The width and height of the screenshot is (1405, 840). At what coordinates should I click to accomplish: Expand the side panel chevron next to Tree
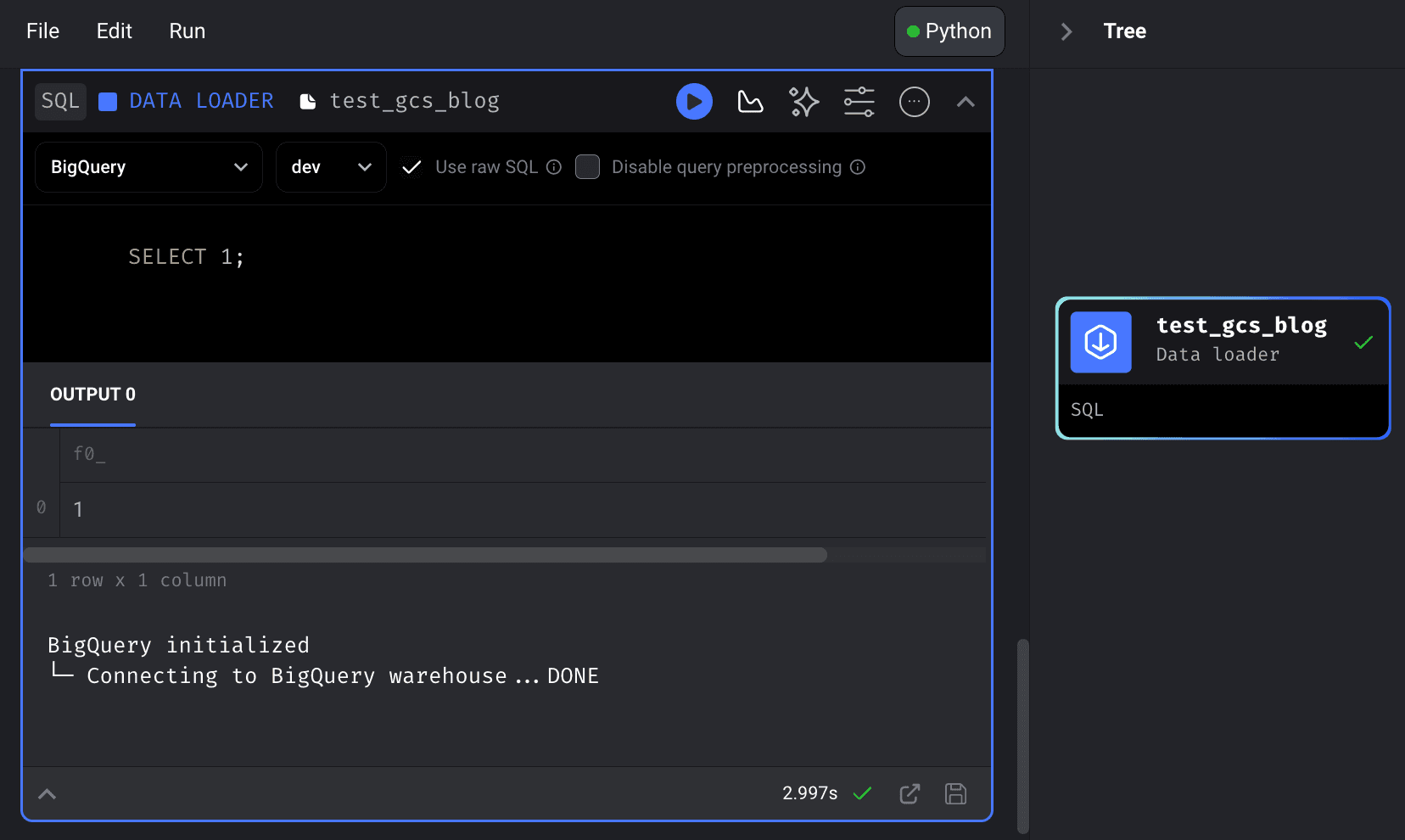tap(1066, 31)
